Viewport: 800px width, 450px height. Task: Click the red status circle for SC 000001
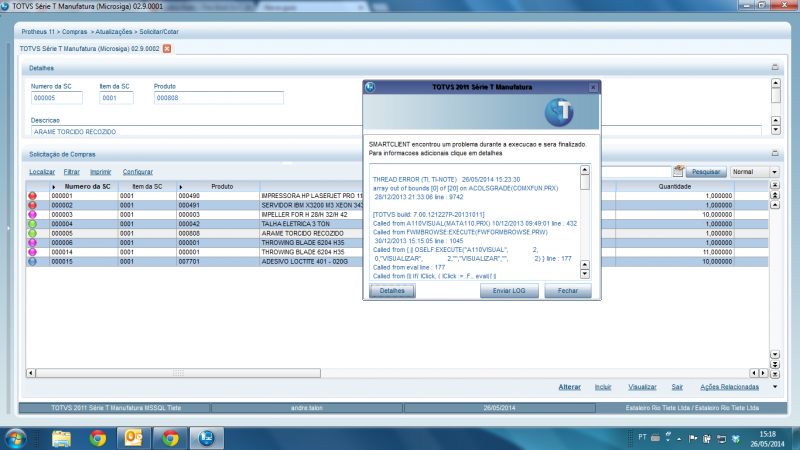32,196
